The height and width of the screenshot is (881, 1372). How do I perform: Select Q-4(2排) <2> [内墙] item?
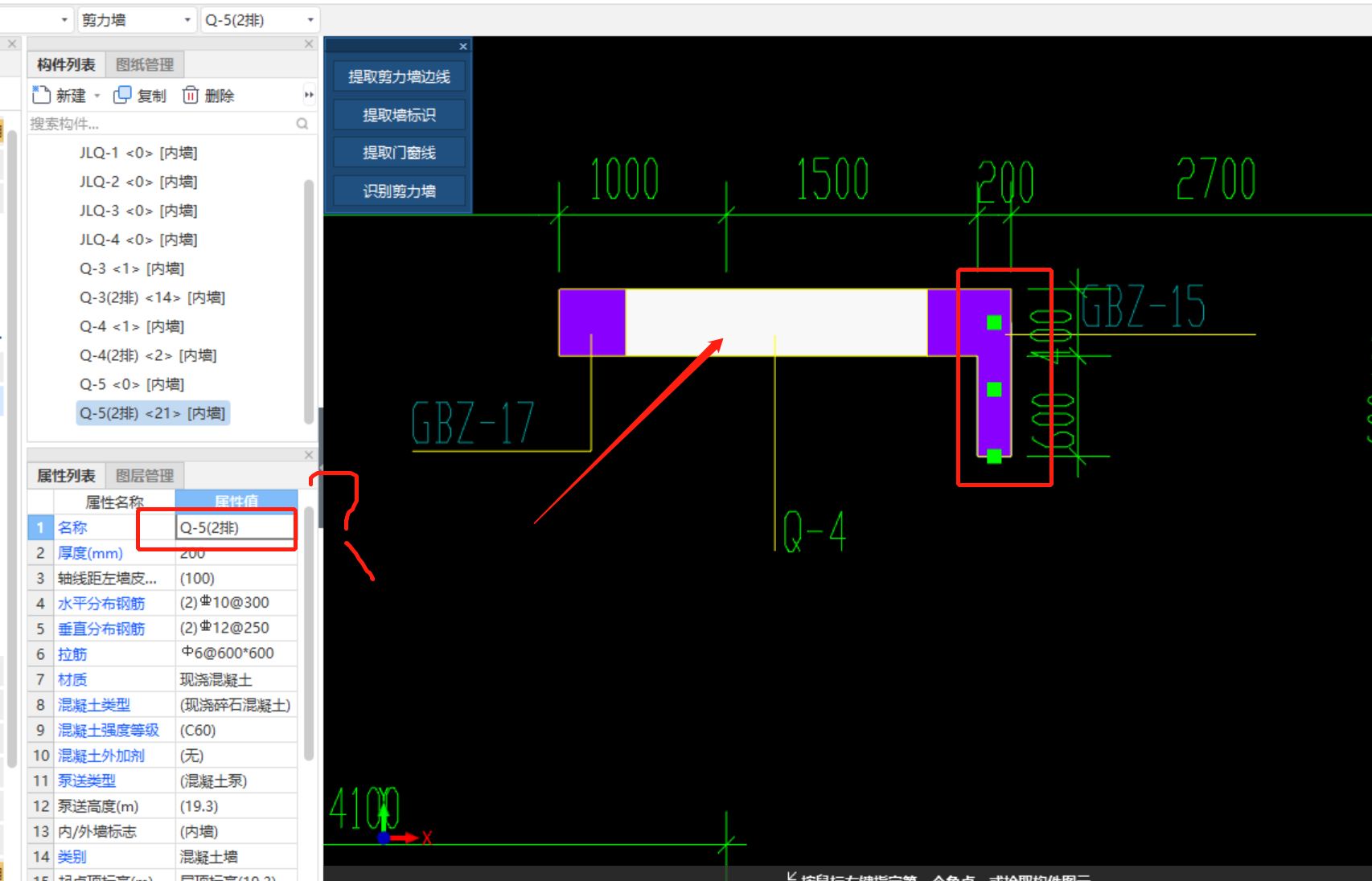tap(148, 355)
